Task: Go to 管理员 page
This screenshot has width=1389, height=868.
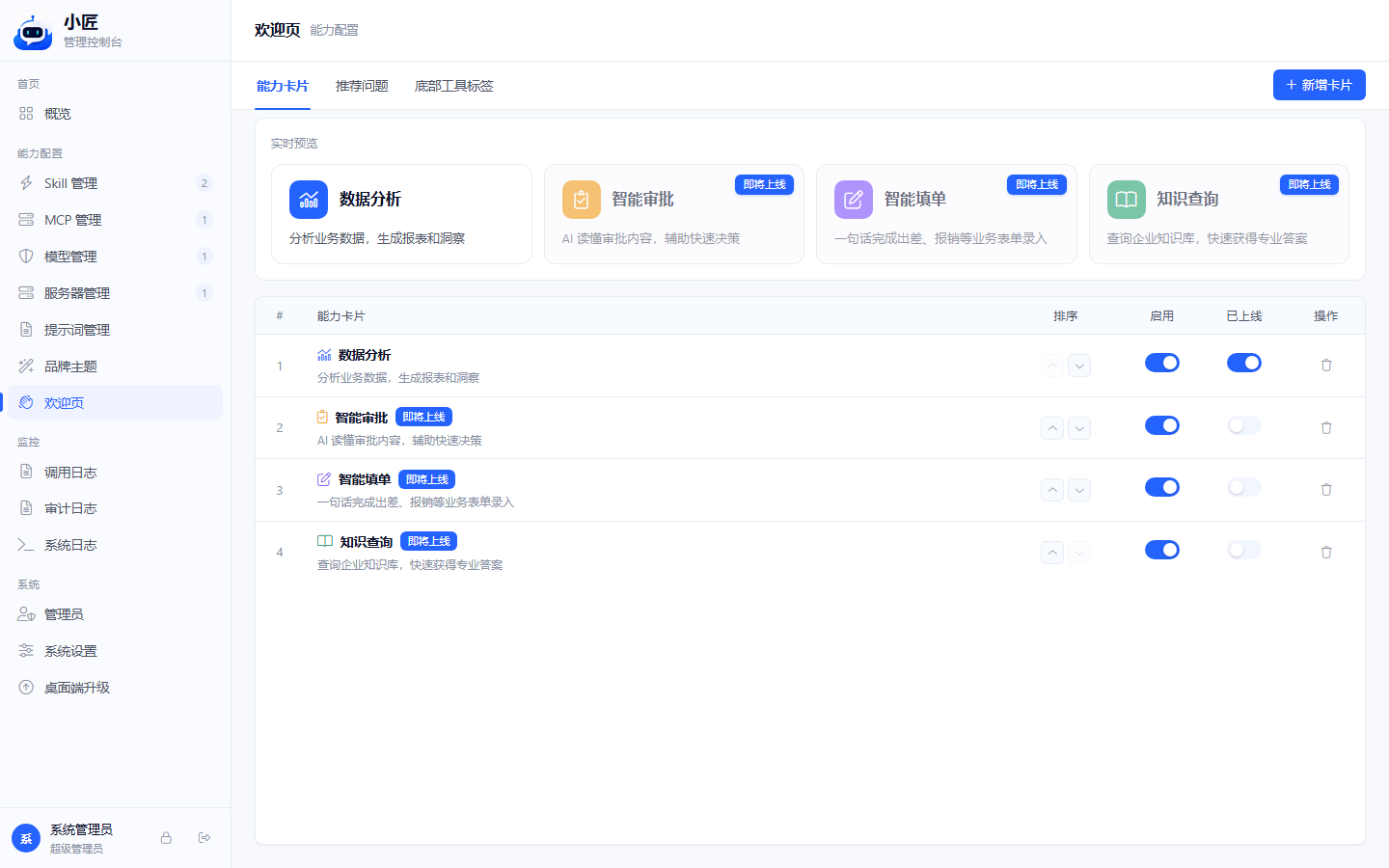Action: pos(115,614)
